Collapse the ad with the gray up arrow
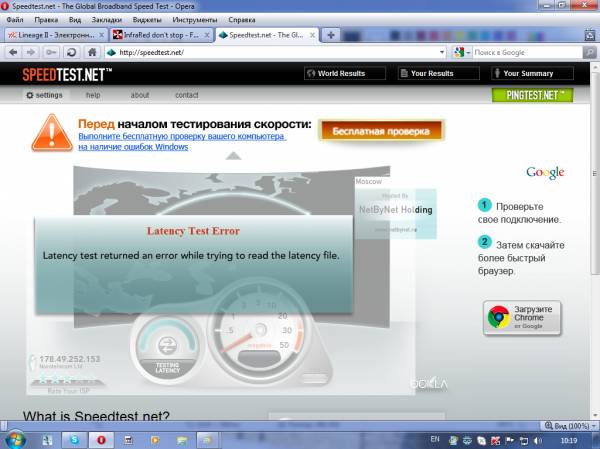Image resolution: width=600 pixels, height=449 pixels. pos(233,156)
